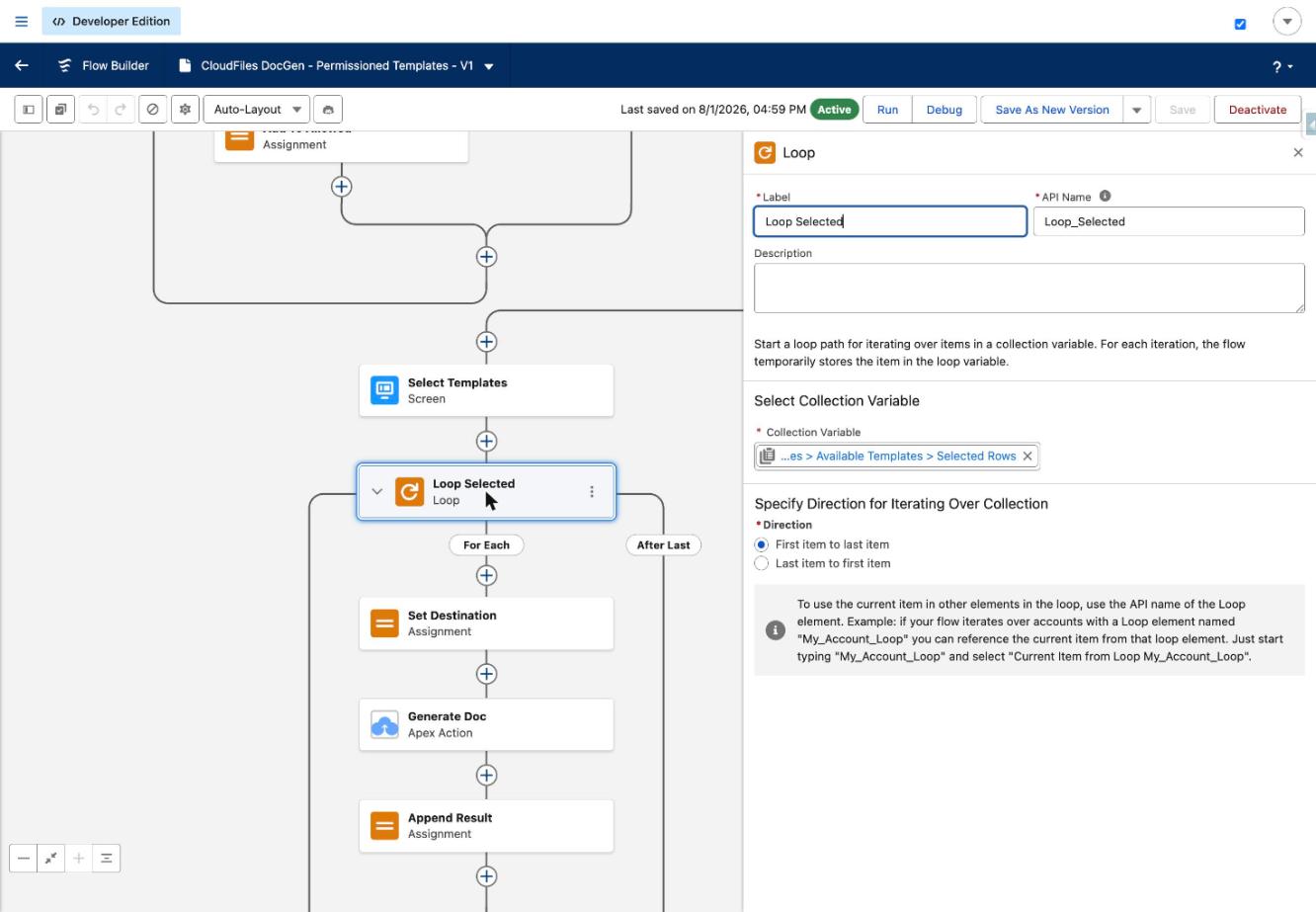The image size is (1316, 912).
Task: Open the help question mark menu
Action: [1282, 66]
